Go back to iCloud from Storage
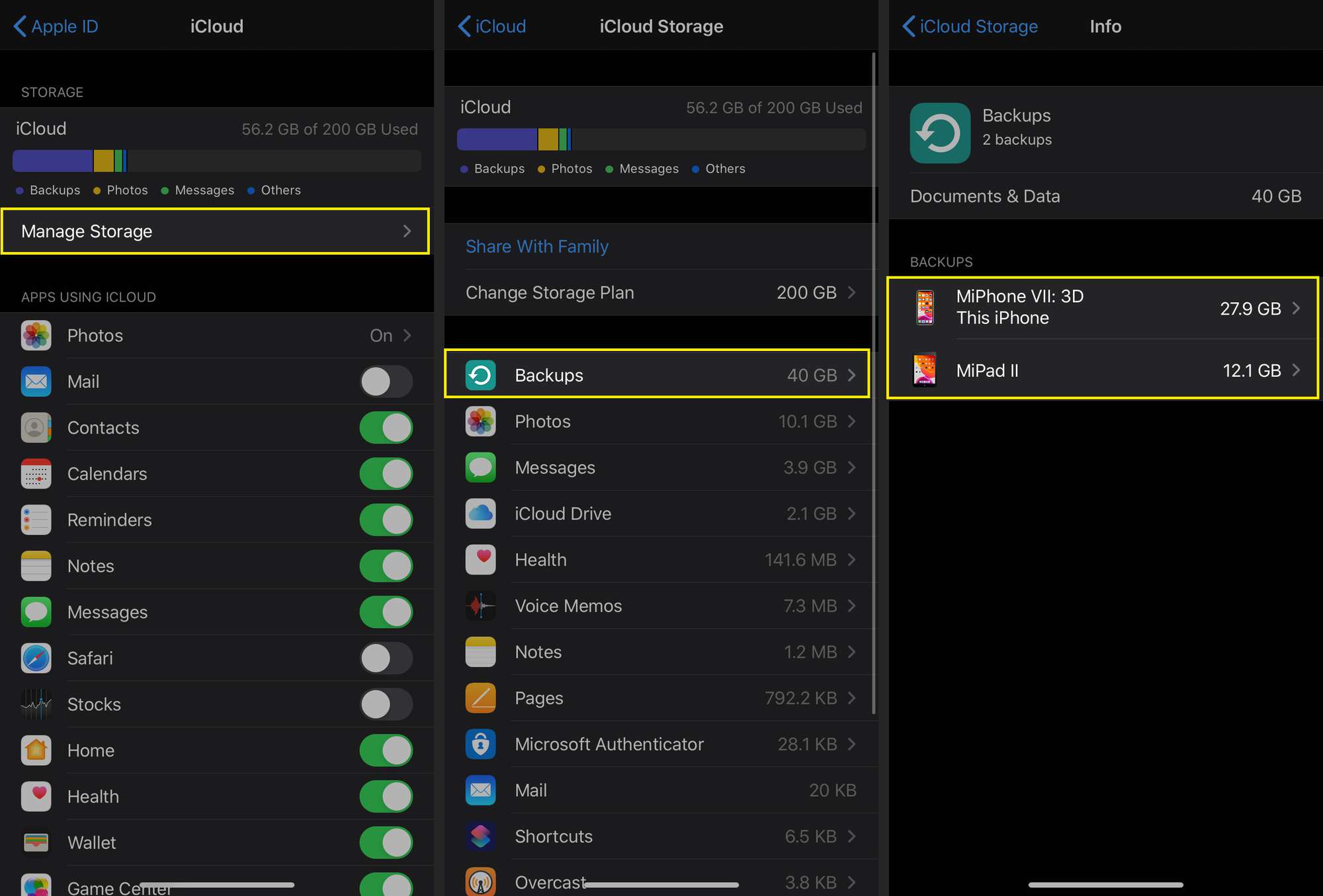 point(492,26)
